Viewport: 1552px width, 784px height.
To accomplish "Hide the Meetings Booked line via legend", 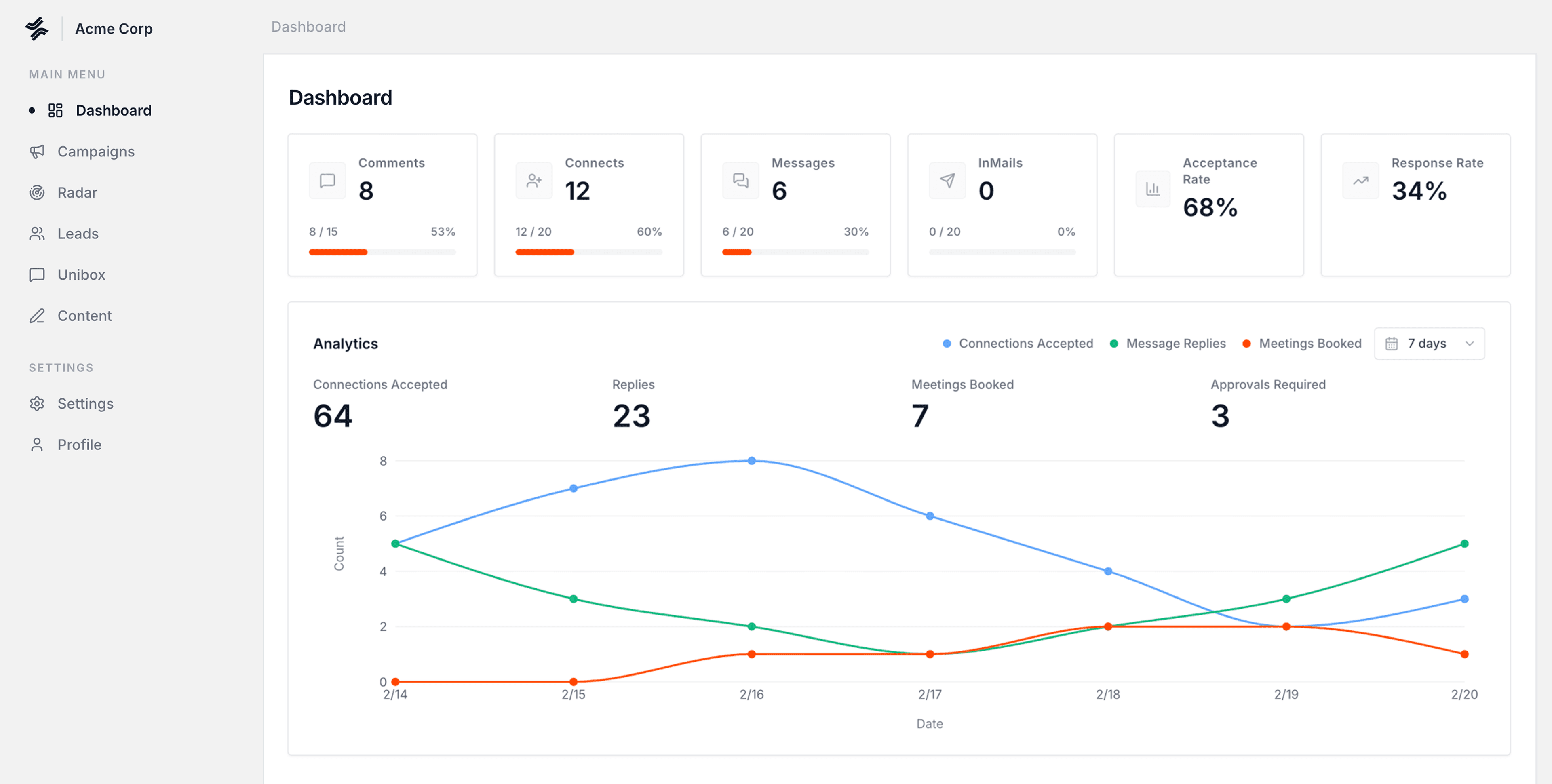I will point(1302,343).
